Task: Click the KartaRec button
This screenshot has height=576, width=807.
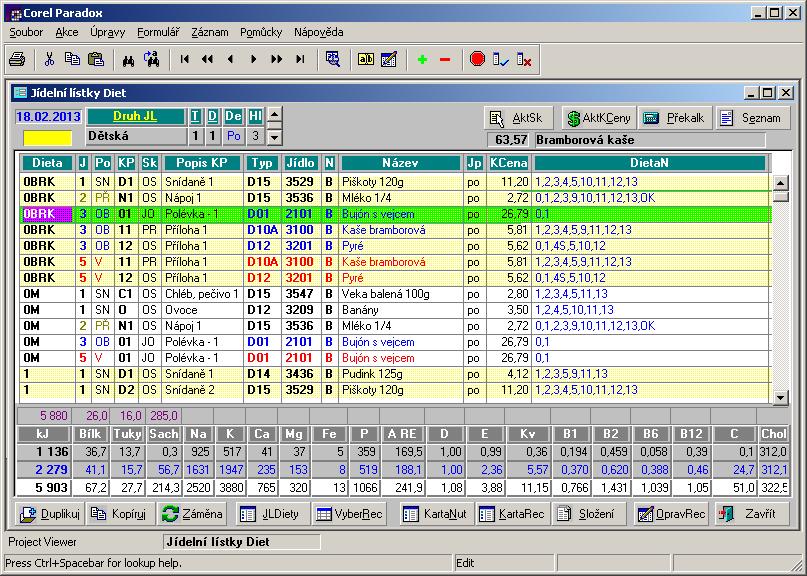Action: tap(512, 514)
